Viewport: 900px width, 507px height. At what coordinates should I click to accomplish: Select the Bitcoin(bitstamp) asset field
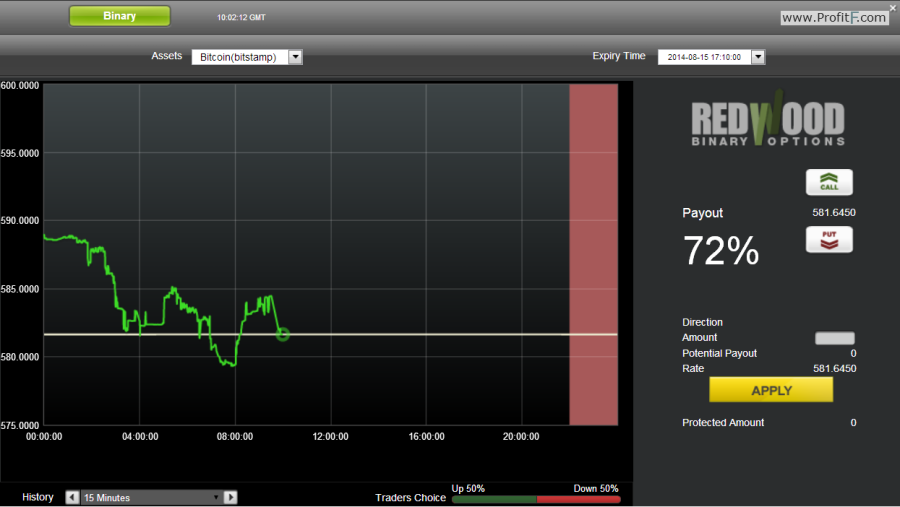tap(240, 57)
